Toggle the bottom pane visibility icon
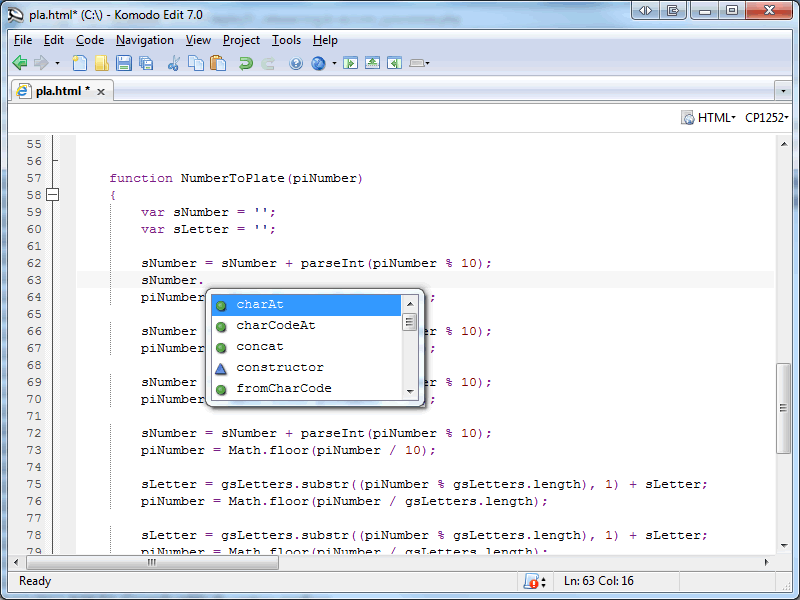The height and width of the screenshot is (600, 800). pyautogui.click(x=372, y=63)
